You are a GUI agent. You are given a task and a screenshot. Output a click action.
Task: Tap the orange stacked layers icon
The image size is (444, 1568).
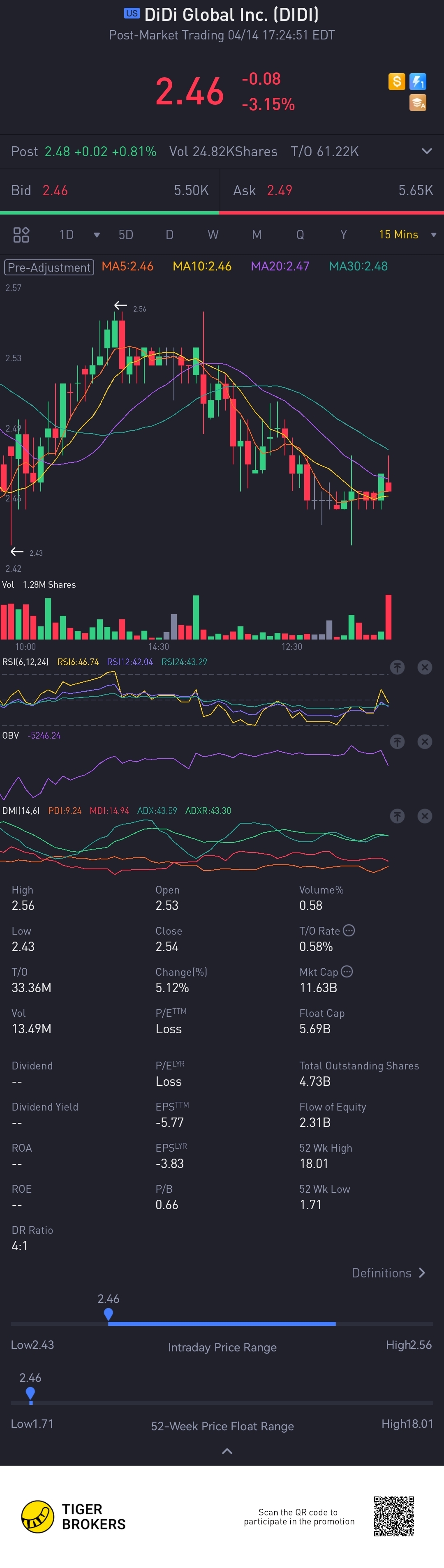pyautogui.click(x=418, y=103)
